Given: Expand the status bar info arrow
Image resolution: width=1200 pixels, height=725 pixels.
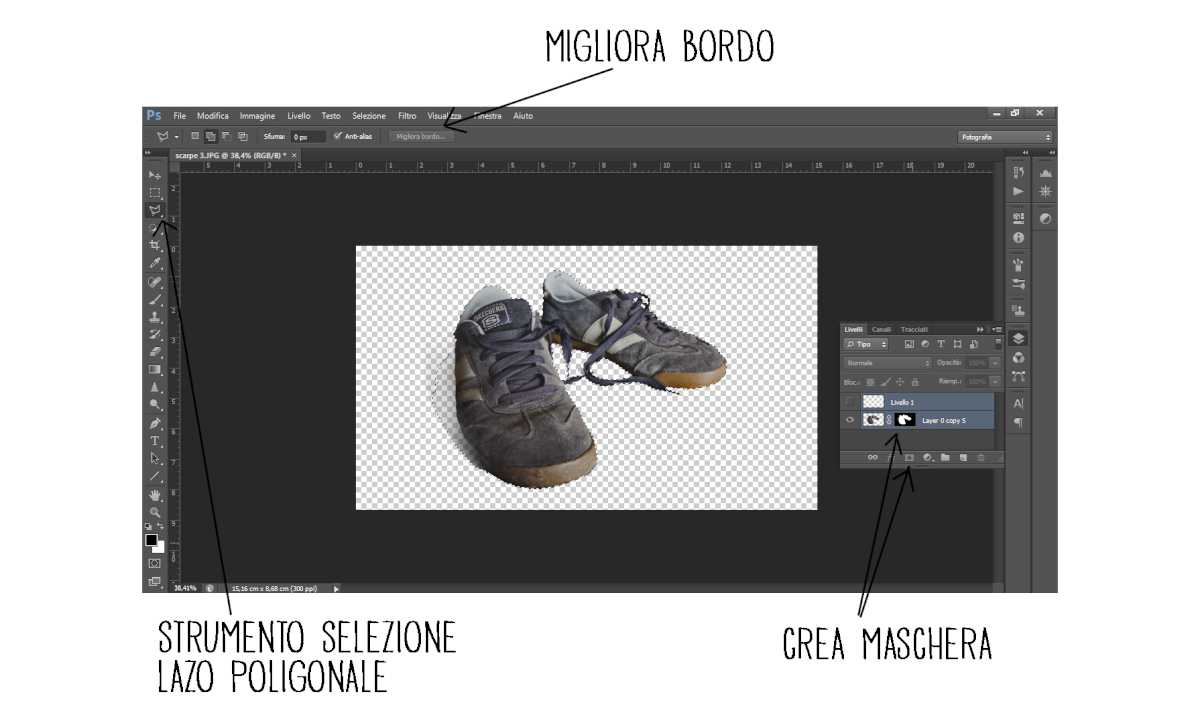Looking at the screenshot, I should [337, 589].
